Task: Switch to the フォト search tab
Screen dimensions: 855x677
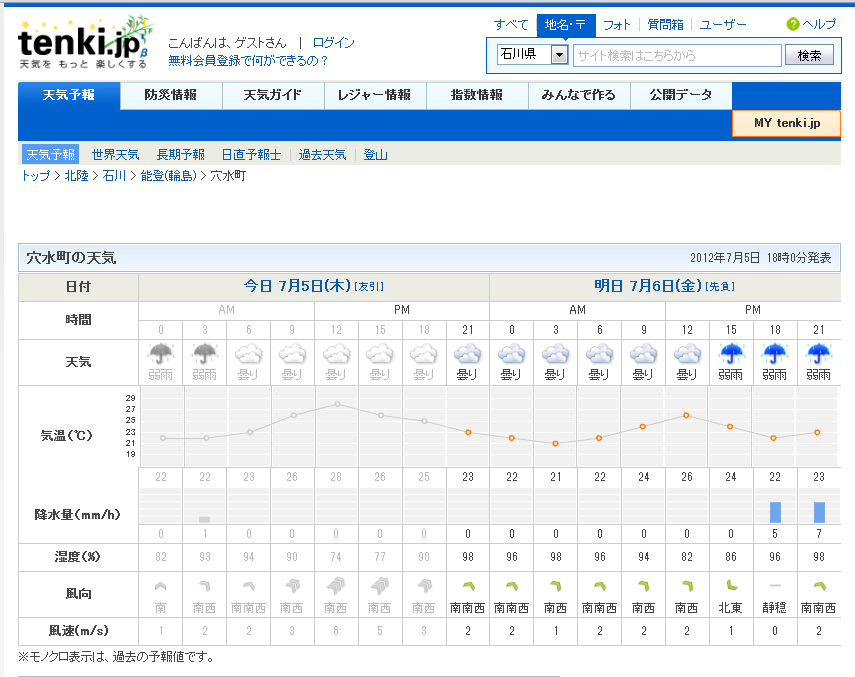Action: point(617,25)
